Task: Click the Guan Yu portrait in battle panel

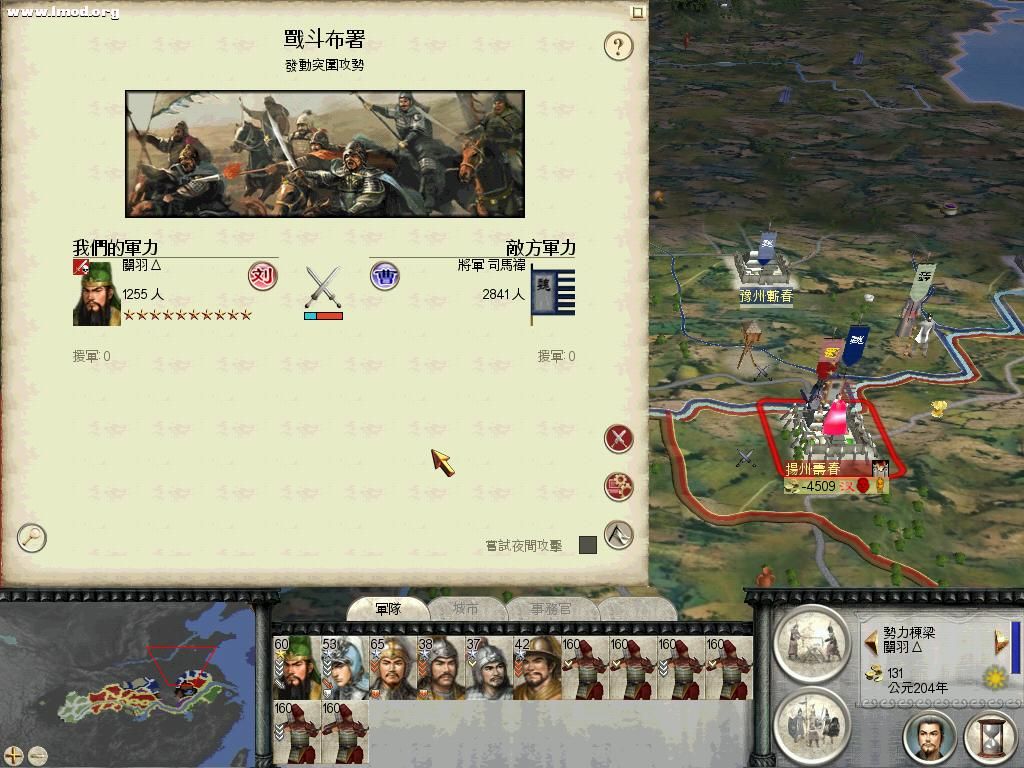Action: (x=97, y=293)
